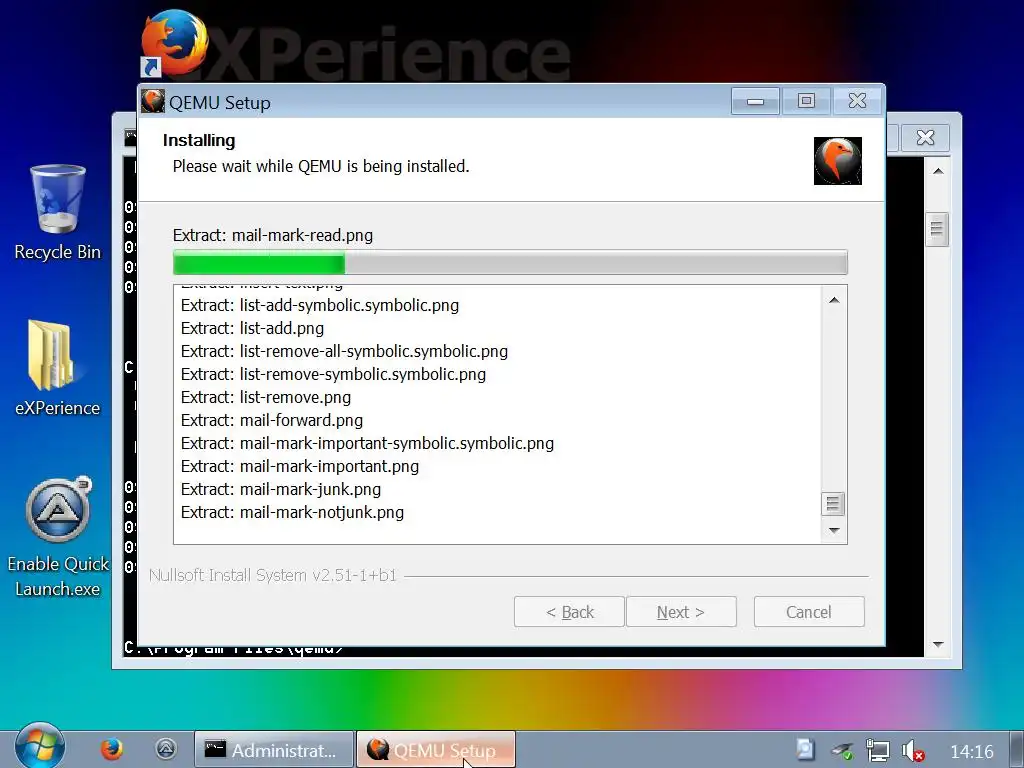Select log line mail-mark-notjunk.png
This screenshot has width=1024, height=768.
coord(292,512)
